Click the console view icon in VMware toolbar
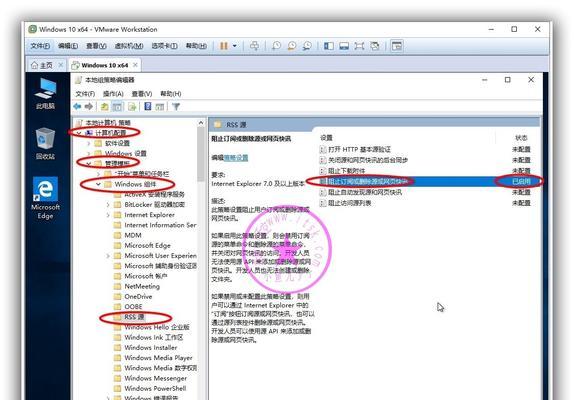The width and height of the screenshot is (574, 400). (397, 46)
